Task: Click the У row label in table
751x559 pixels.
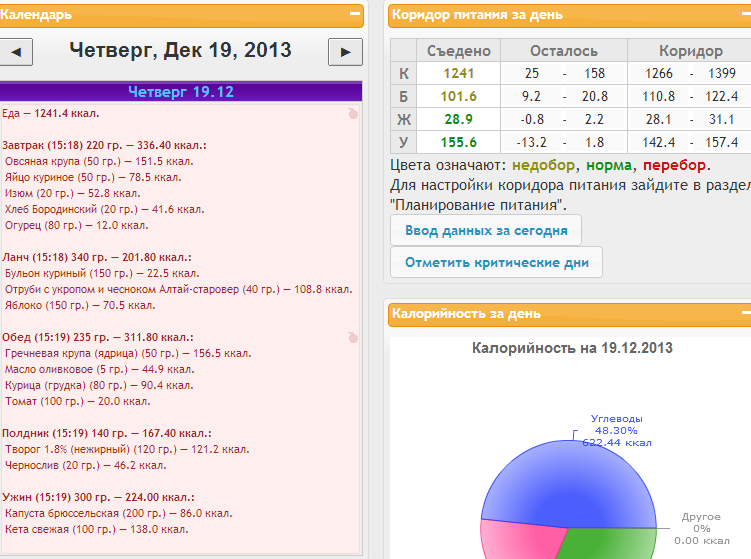Action: (x=404, y=142)
